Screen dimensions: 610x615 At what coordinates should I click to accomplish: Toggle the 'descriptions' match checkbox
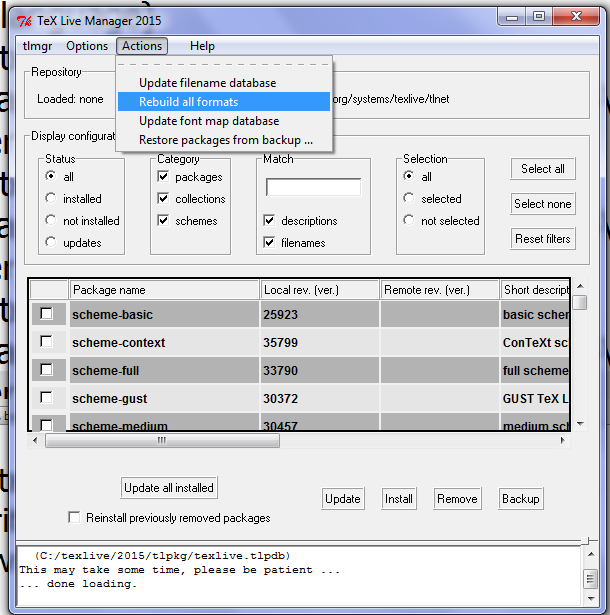[x=269, y=221]
